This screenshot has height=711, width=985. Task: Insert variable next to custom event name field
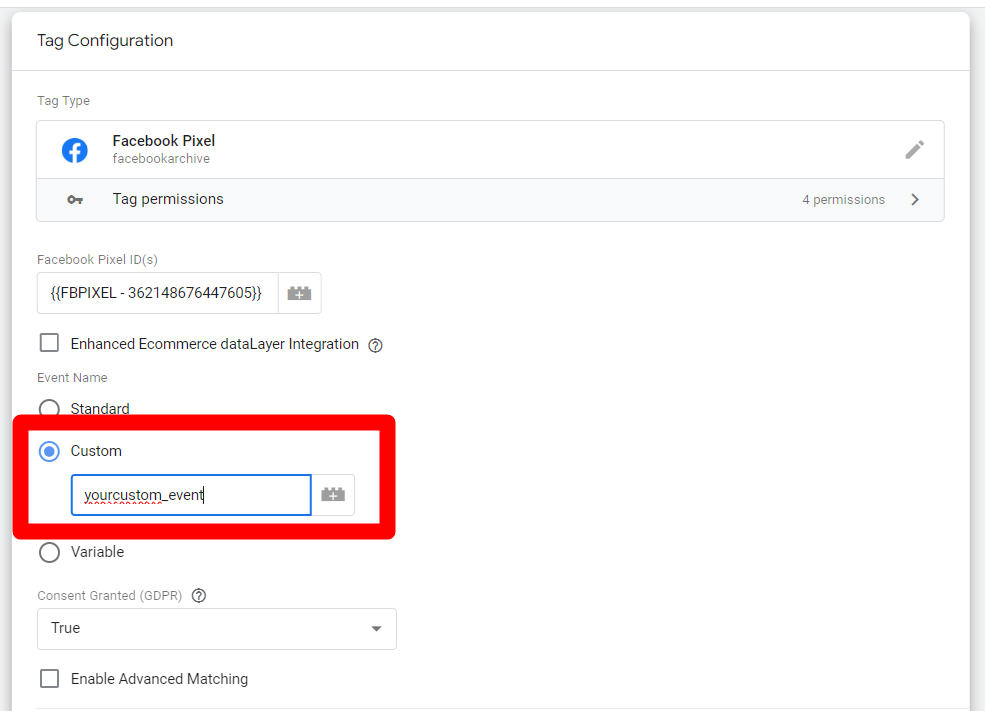coord(333,495)
